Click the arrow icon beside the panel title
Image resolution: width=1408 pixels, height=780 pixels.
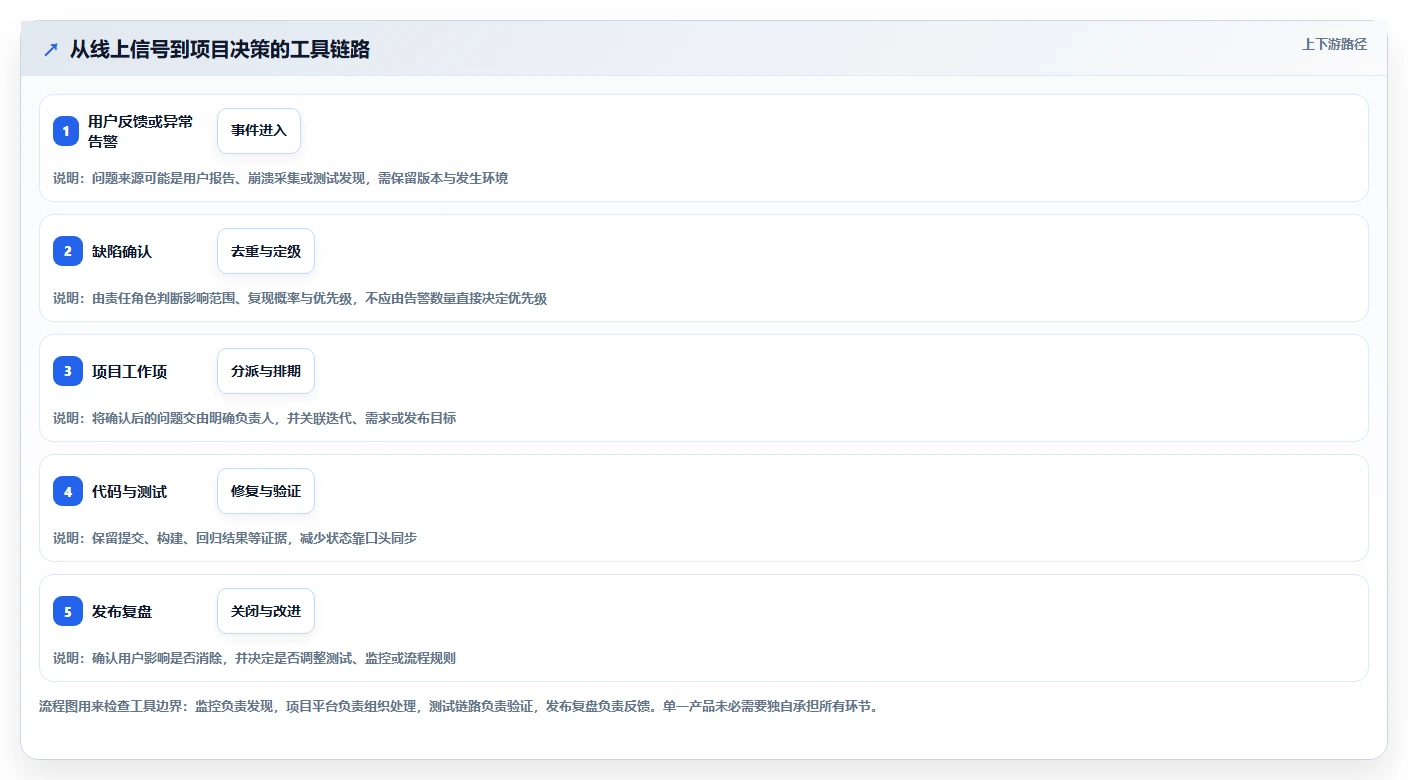pyautogui.click(x=51, y=49)
